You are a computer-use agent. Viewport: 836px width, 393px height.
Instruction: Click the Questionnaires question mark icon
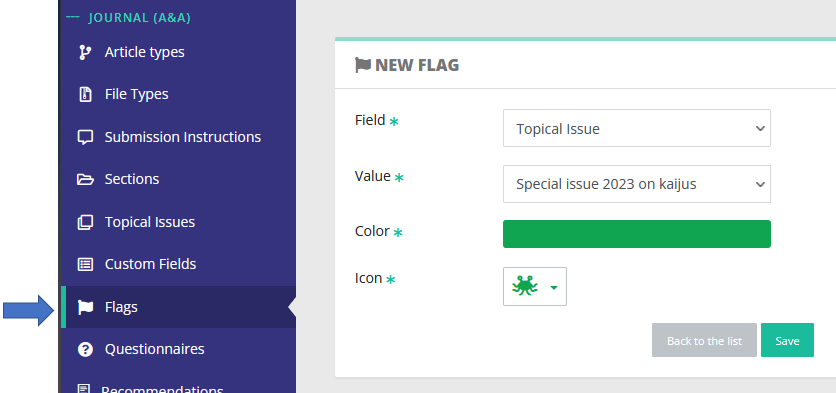point(85,349)
